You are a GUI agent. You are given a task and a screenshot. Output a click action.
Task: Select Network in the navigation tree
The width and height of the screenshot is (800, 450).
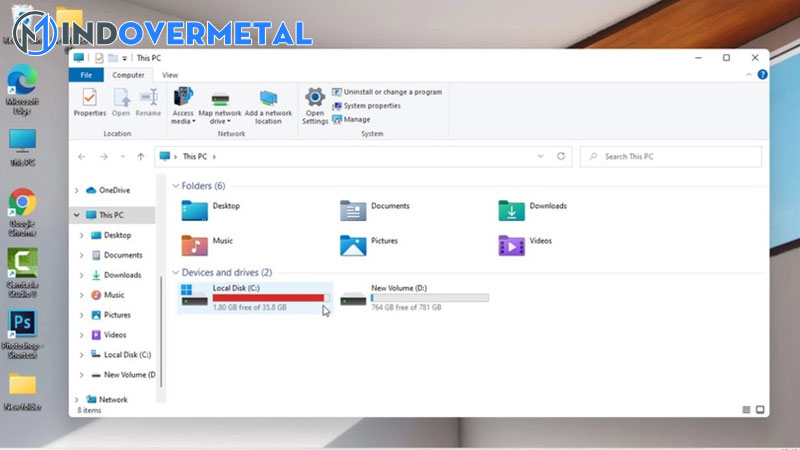point(113,399)
